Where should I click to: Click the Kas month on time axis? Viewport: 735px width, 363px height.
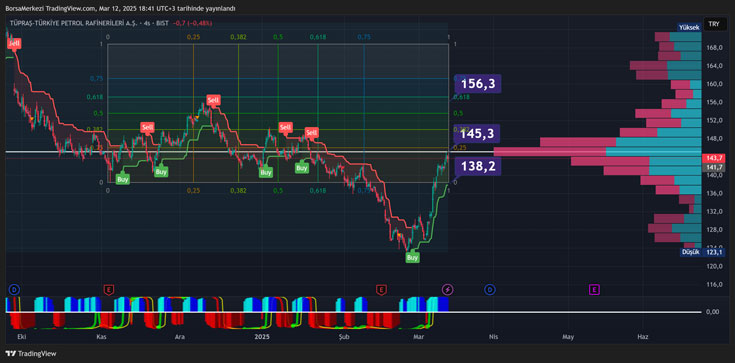[101, 337]
